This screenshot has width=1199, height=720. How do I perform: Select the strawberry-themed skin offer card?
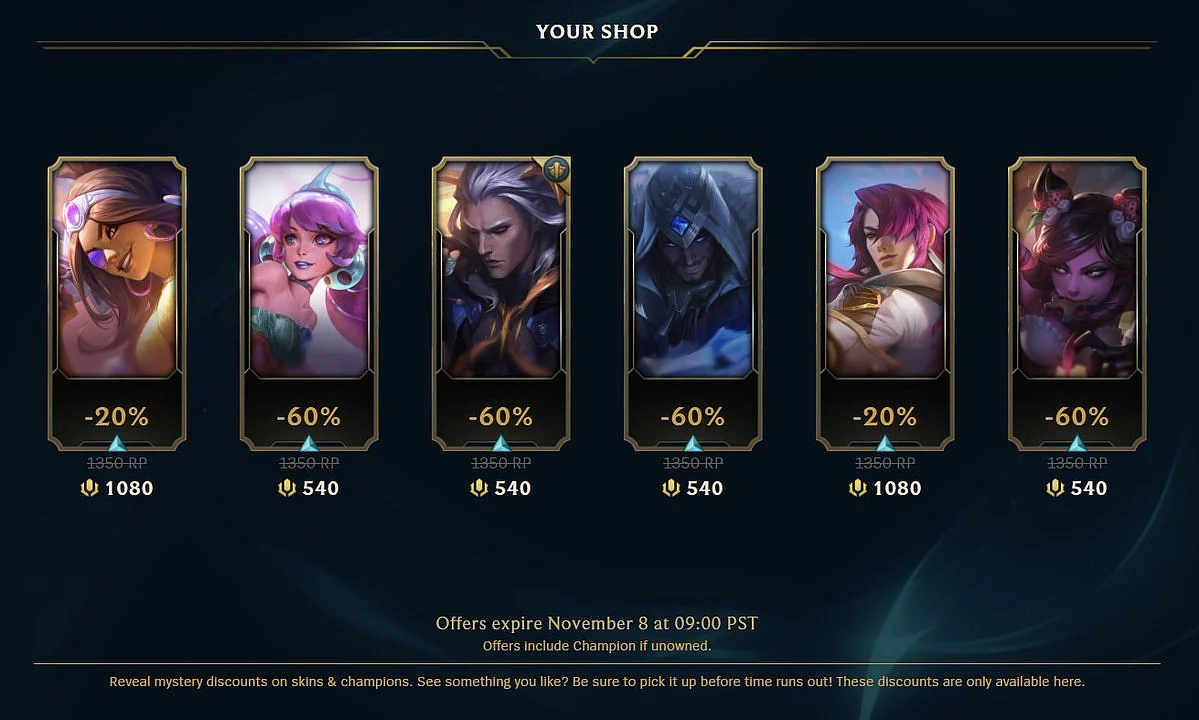1077,303
